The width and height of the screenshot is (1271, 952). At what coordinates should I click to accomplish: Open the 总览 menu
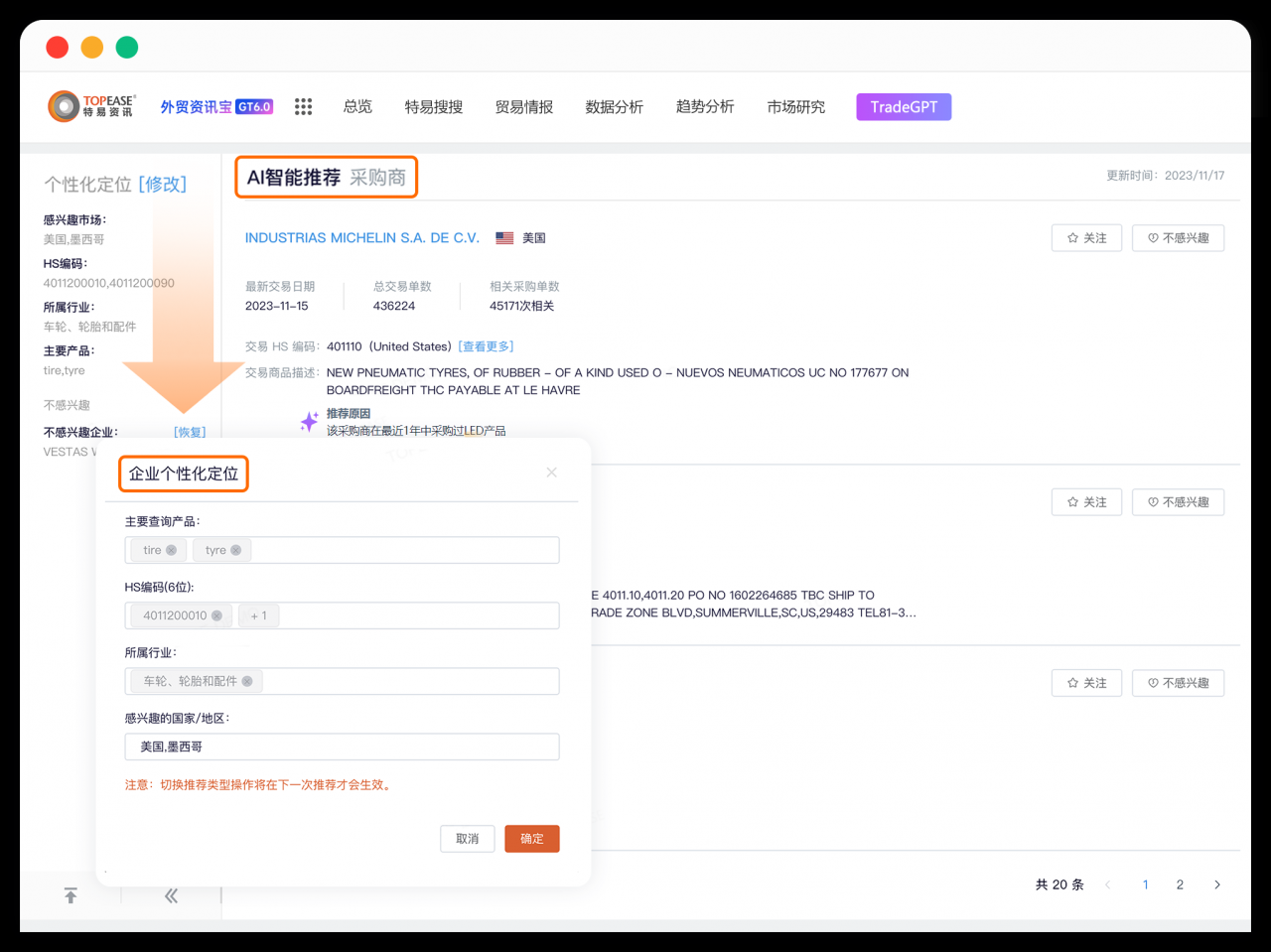pyautogui.click(x=357, y=106)
